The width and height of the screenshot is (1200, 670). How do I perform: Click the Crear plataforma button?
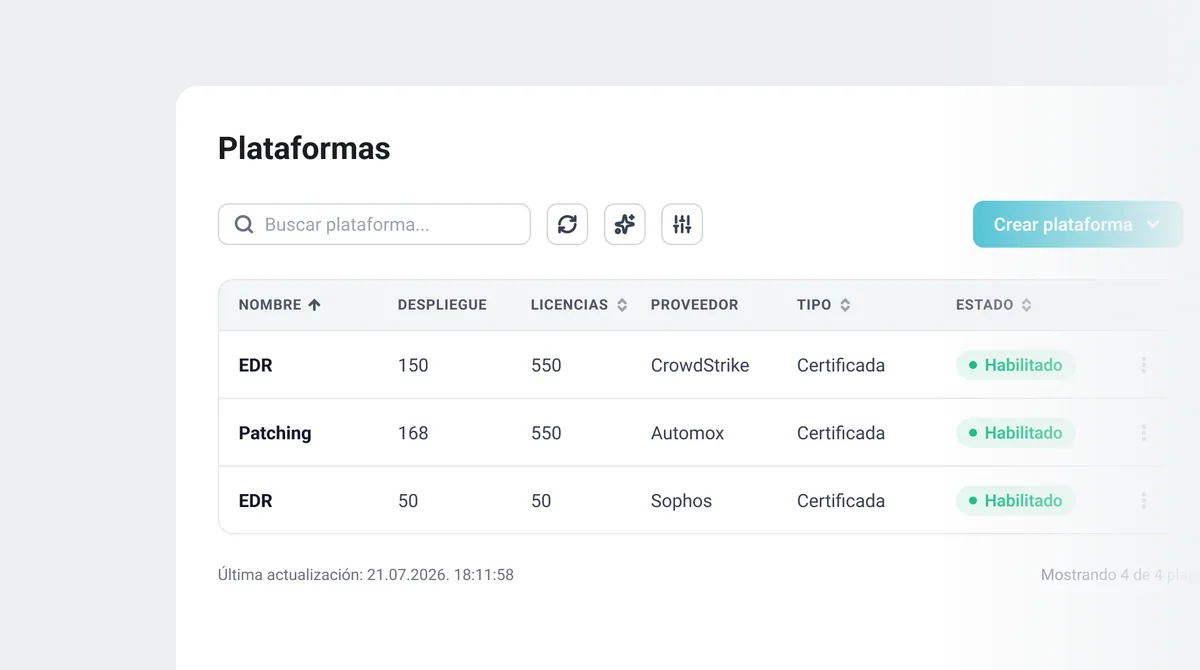tap(1077, 224)
